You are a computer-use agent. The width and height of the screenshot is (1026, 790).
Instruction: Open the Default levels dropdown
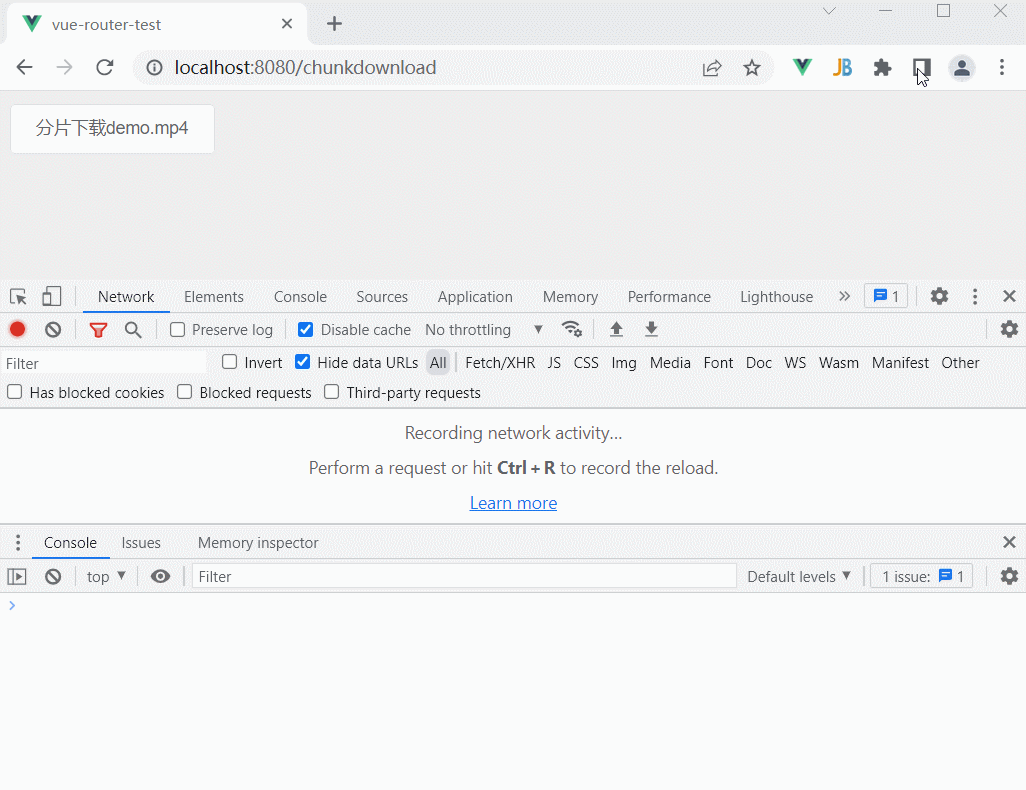[799, 577]
